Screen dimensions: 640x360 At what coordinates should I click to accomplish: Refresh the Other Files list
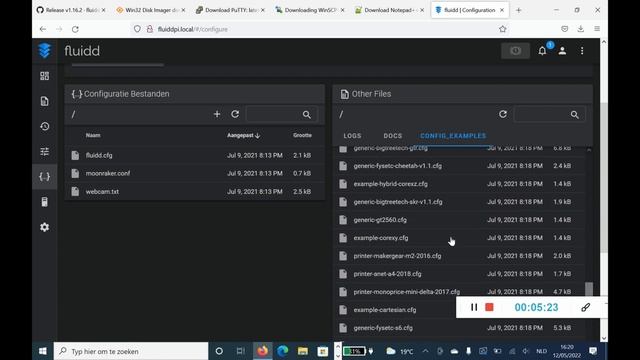503,114
